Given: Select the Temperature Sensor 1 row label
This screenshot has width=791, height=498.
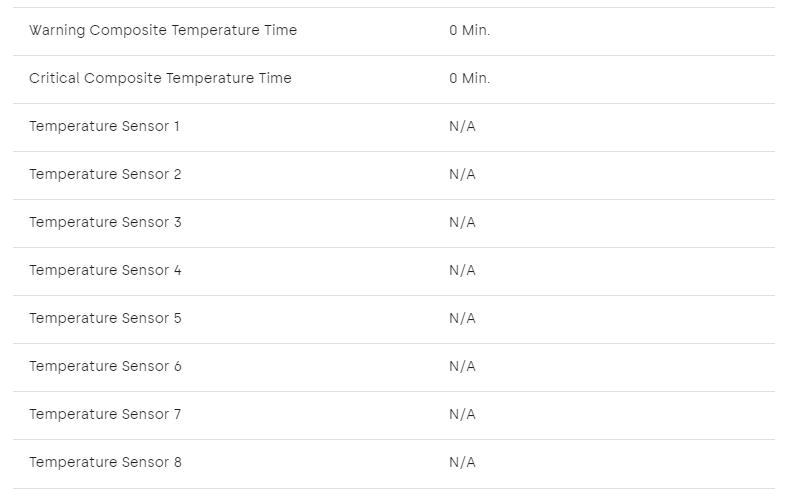Looking at the screenshot, I should click(104, 127).
